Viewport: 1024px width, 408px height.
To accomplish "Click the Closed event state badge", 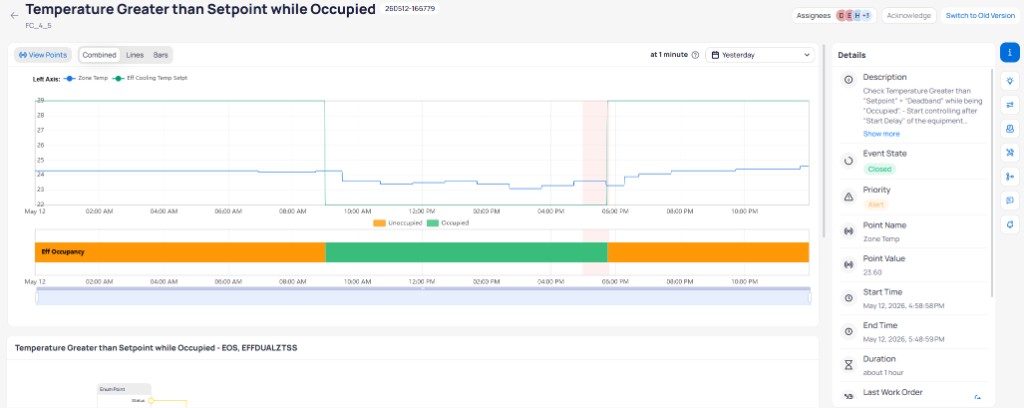I will coord(879,169).
